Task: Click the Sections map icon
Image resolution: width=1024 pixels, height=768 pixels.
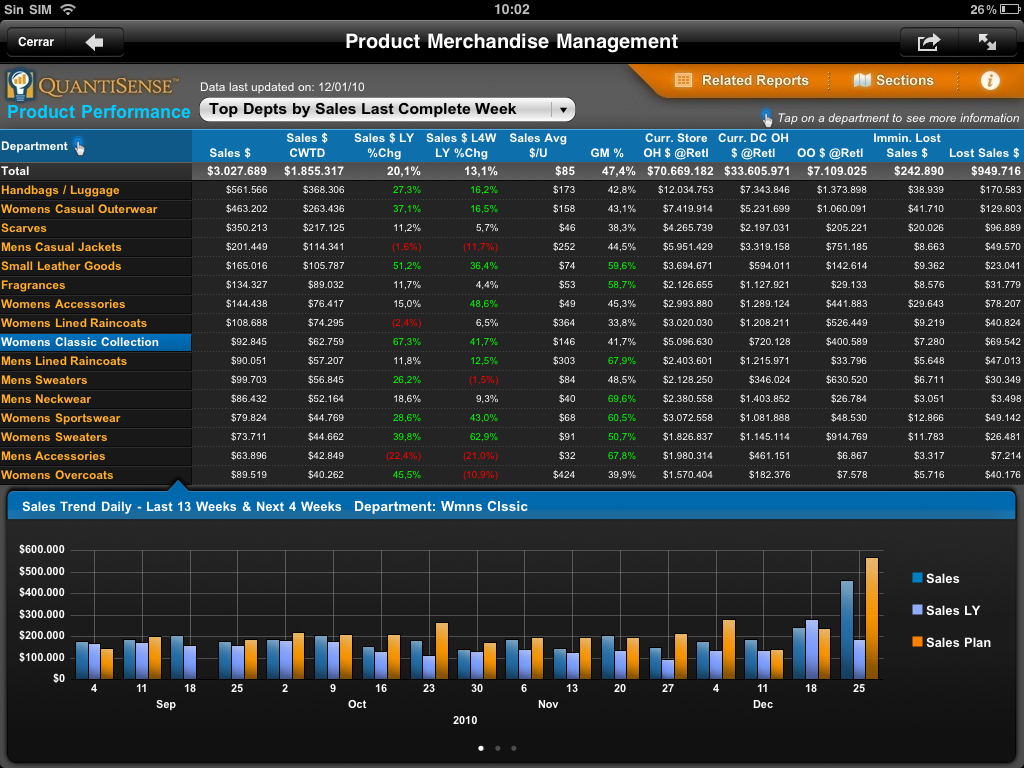Action: coord(862,81)
